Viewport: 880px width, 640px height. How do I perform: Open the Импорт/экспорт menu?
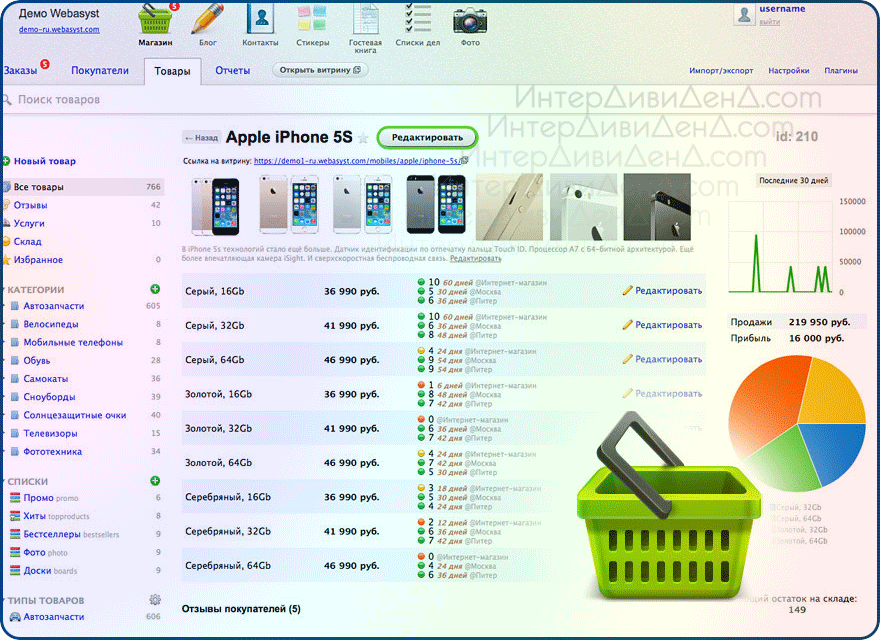tap(721, 71)
